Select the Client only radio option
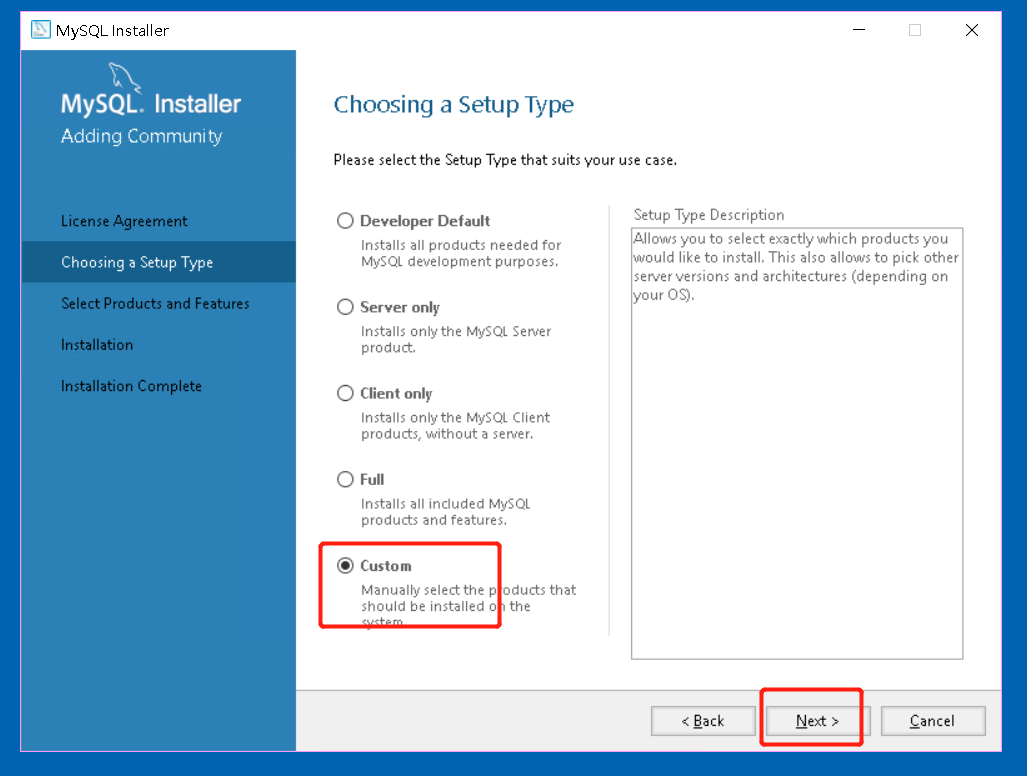This screenshot has height=776, width=1027. [345, 393]
